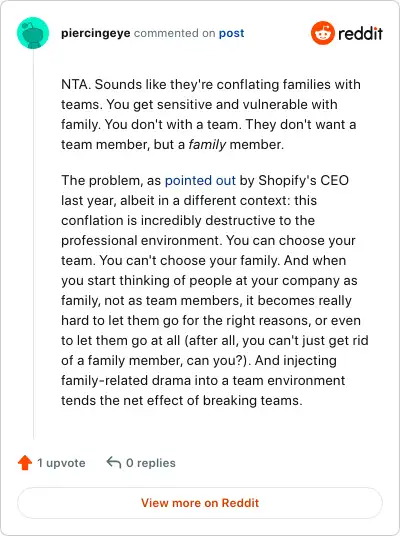400x536 pixels.
Task: Click the orange upvote arrow icon
Action: (x=25, y=463)
